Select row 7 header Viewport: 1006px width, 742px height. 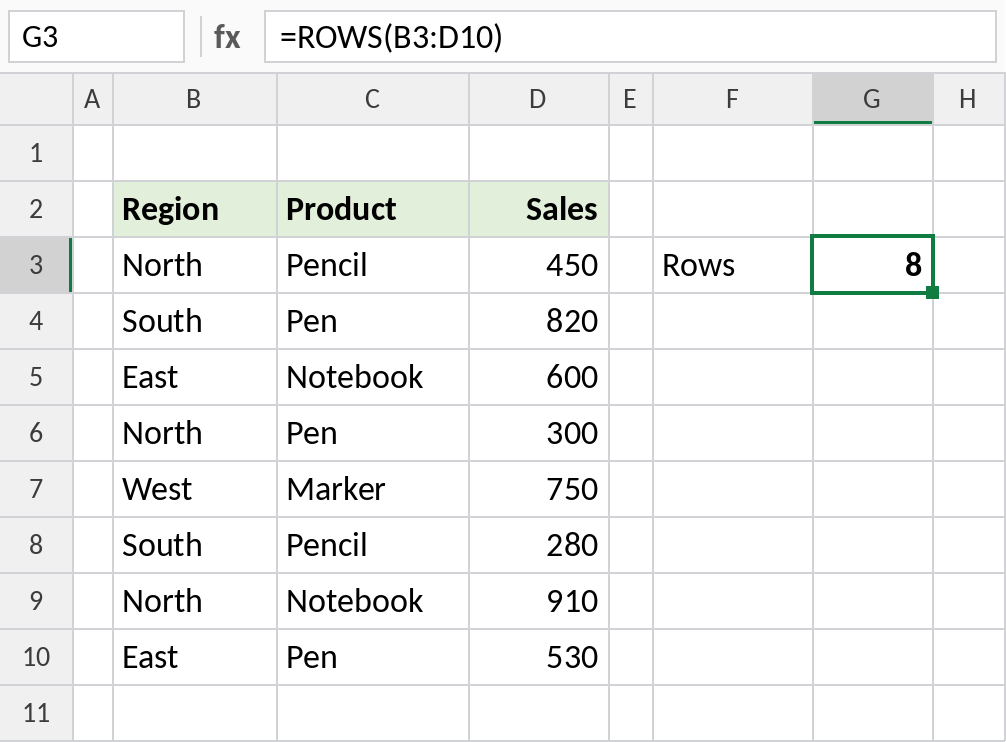click(x=36, y=489)
